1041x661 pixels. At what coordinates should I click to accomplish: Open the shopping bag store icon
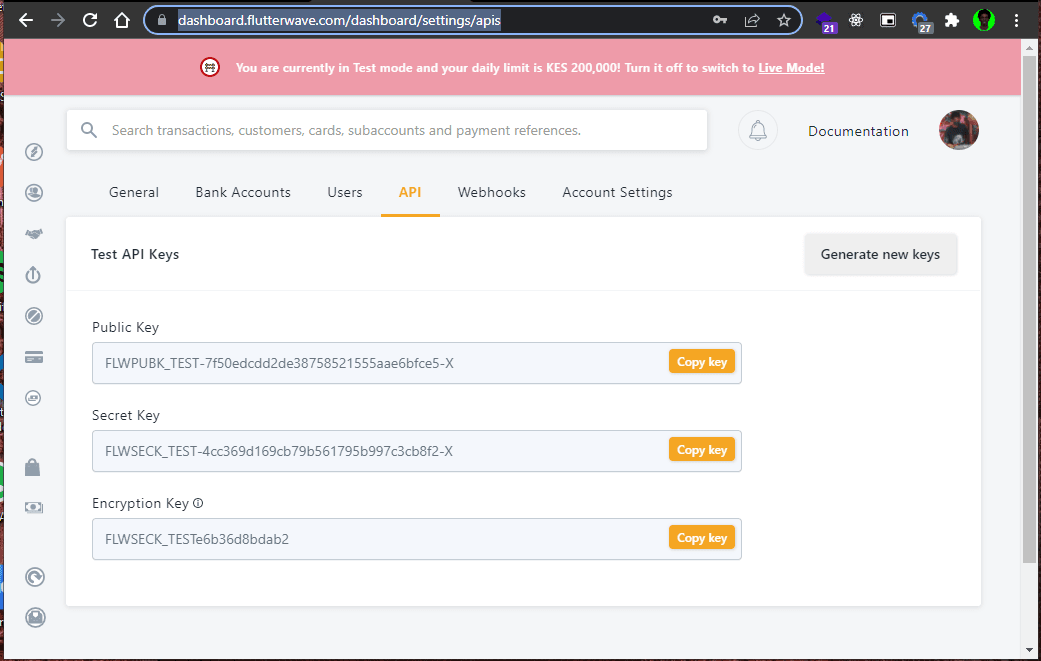(x=33, y=467)
